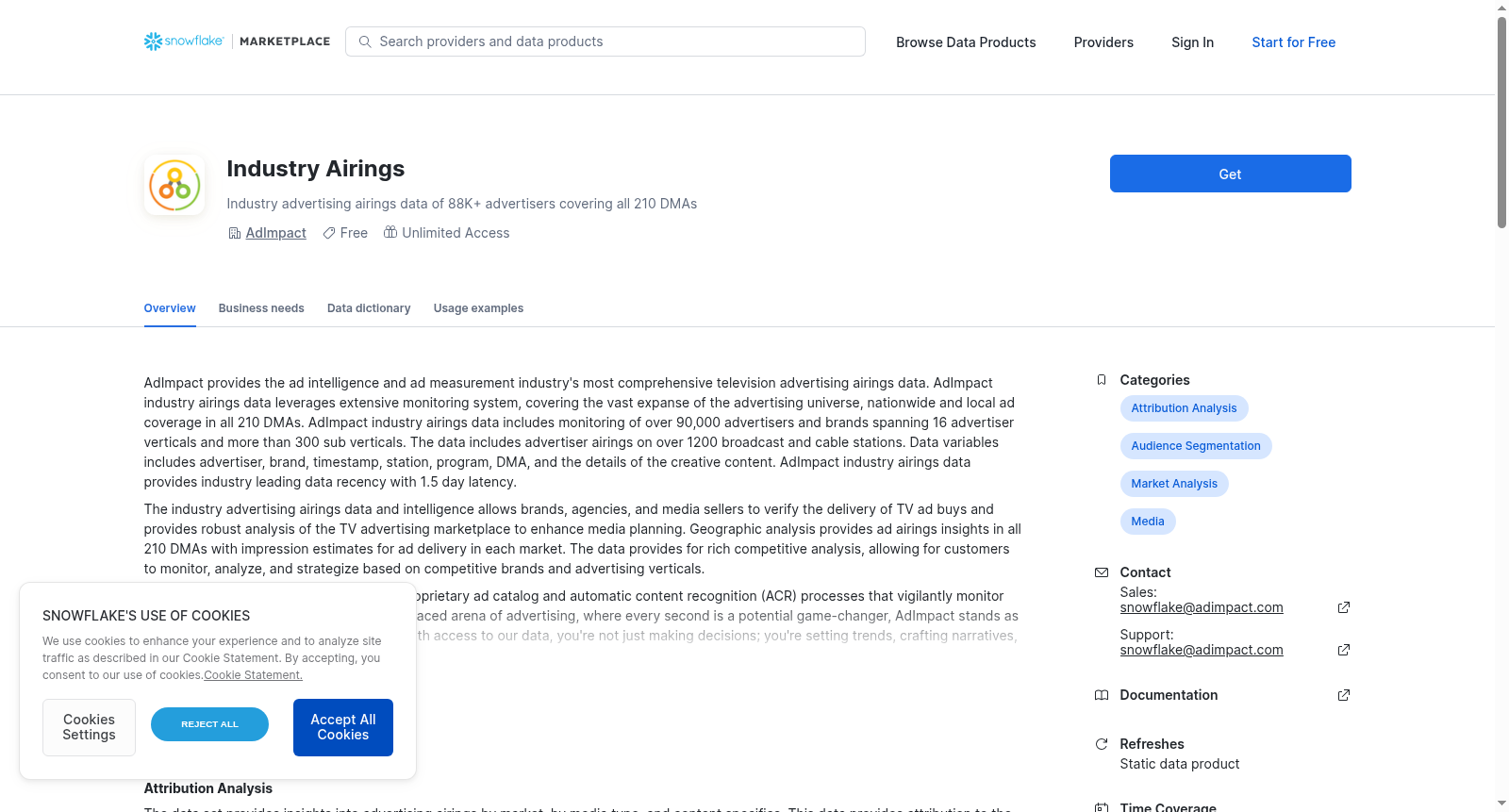Select the Market Analysis category chip
Screen dimensions: 1509x812
(x=1174, y=484)
